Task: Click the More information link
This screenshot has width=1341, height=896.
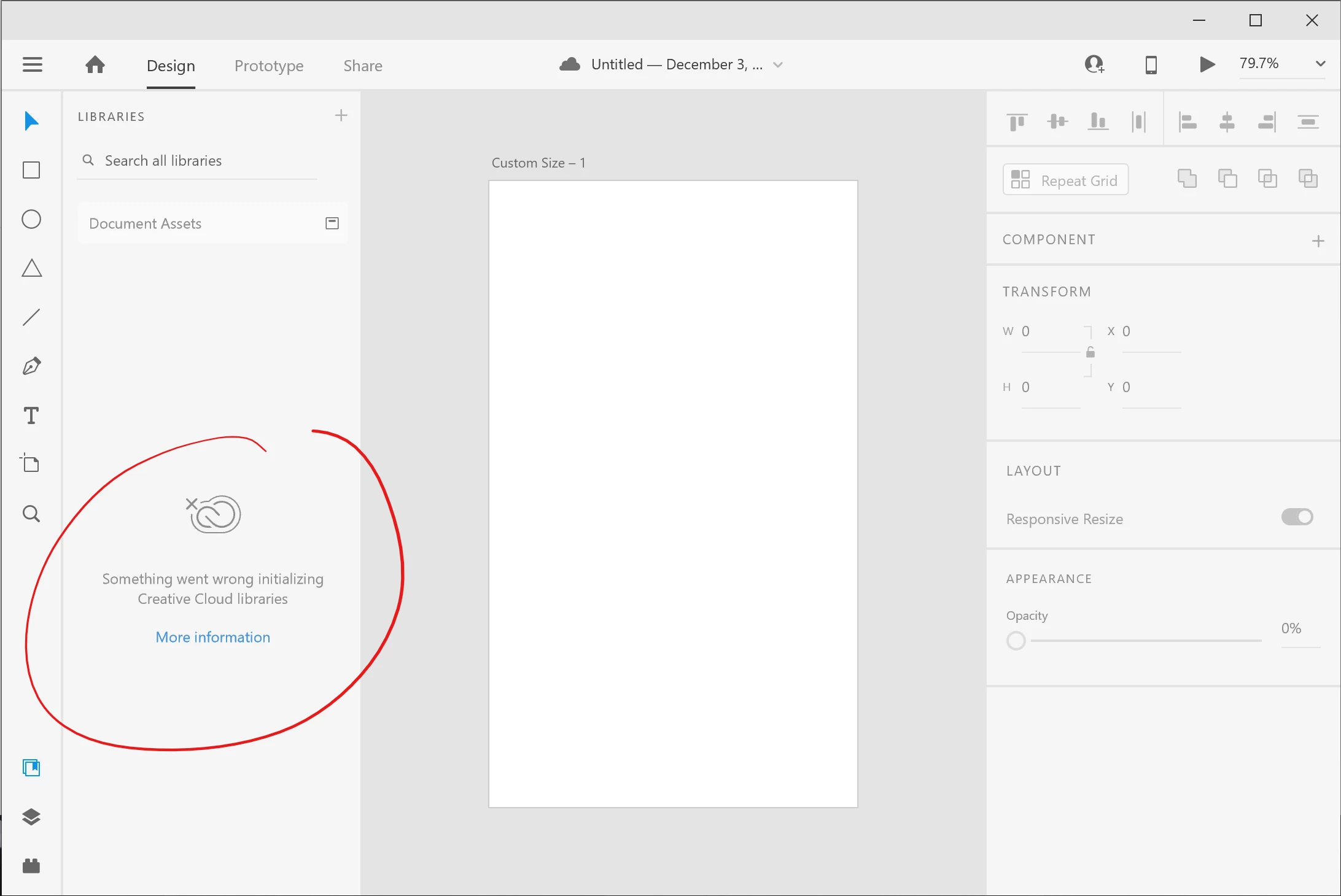Action: [x=213, y=637]
